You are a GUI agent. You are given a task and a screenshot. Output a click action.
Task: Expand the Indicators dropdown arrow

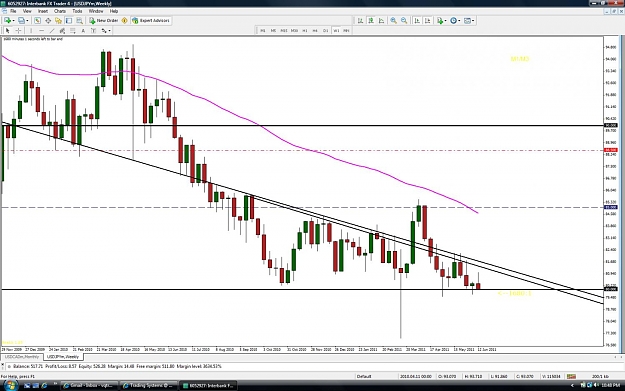tap(446, 21)
